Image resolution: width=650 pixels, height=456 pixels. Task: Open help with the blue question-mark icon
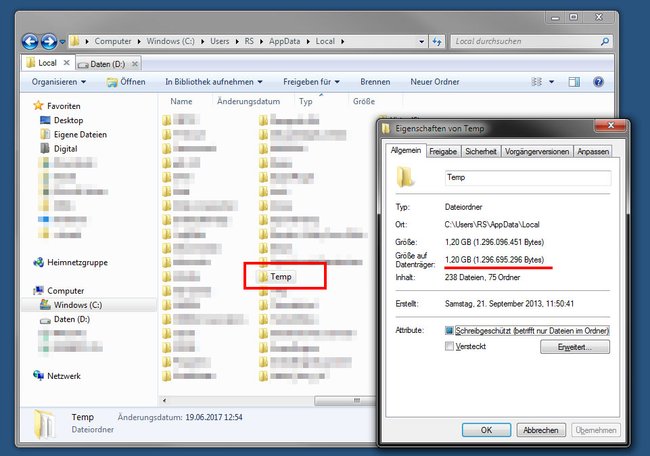pyautogui.click(x=598, y=82)
